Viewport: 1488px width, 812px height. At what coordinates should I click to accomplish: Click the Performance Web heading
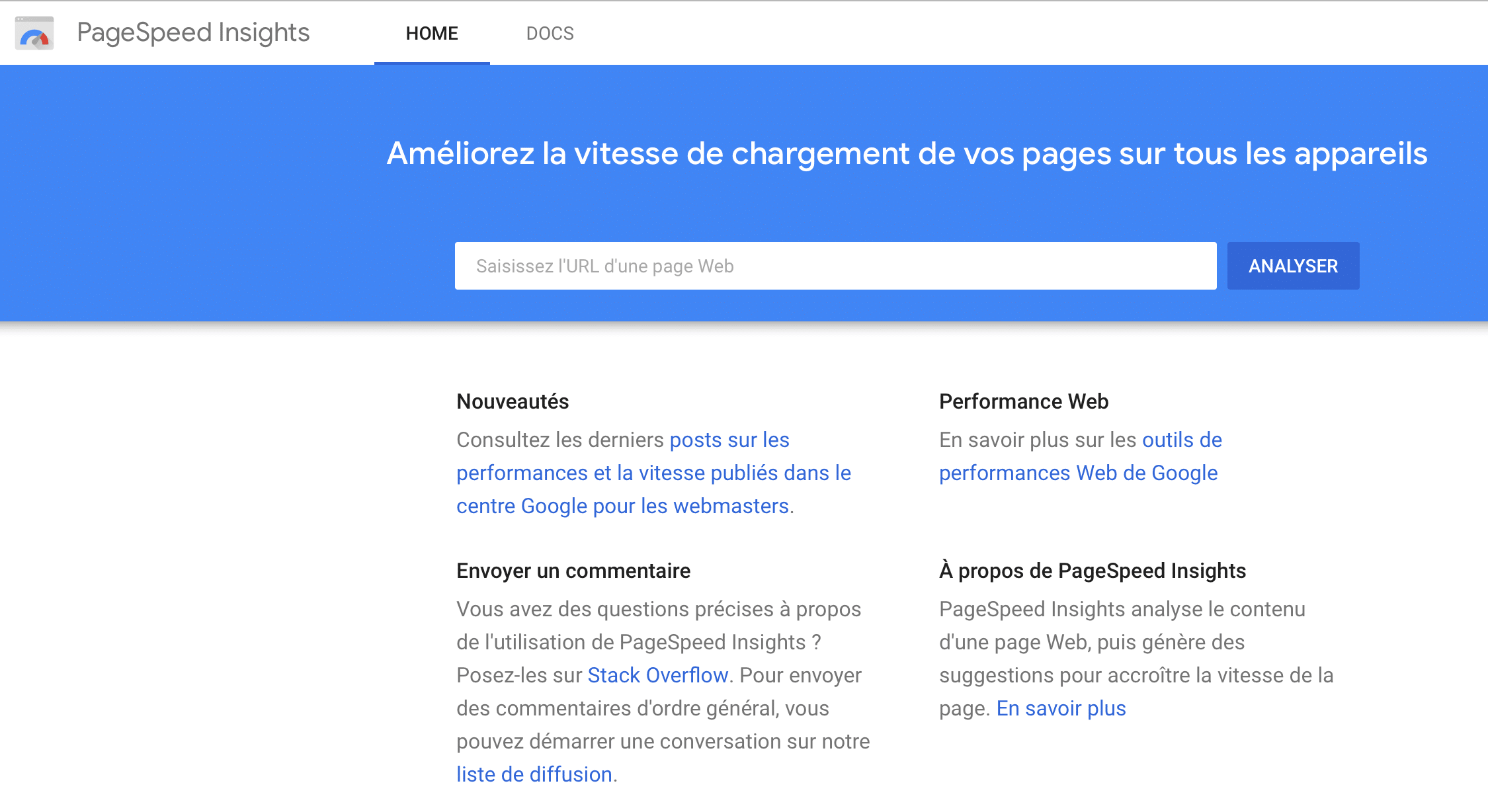click(1023, 401)
